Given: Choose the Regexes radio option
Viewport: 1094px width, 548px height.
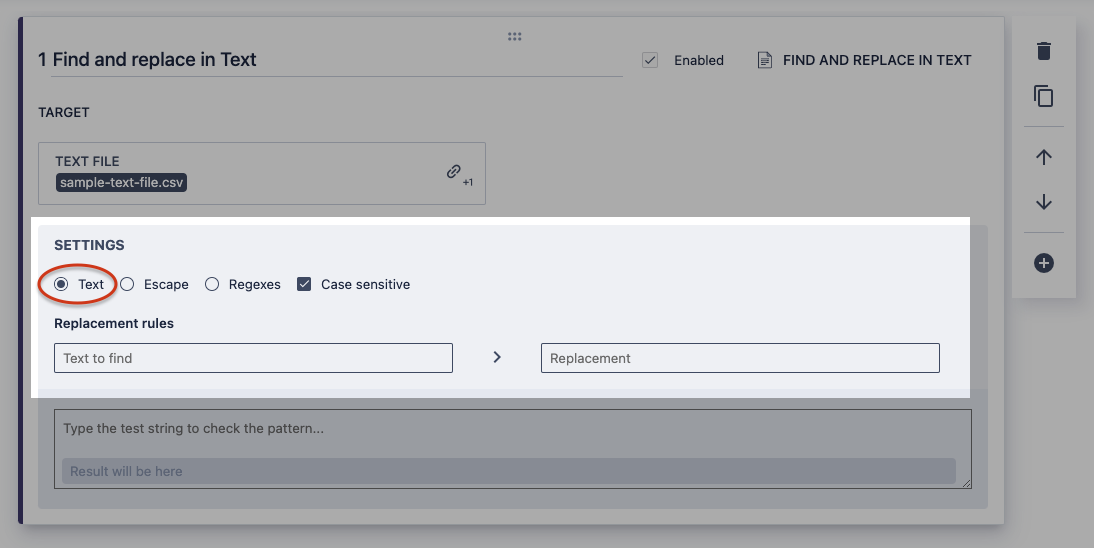Looking at the screenshot, I should [x=212, y=284].
